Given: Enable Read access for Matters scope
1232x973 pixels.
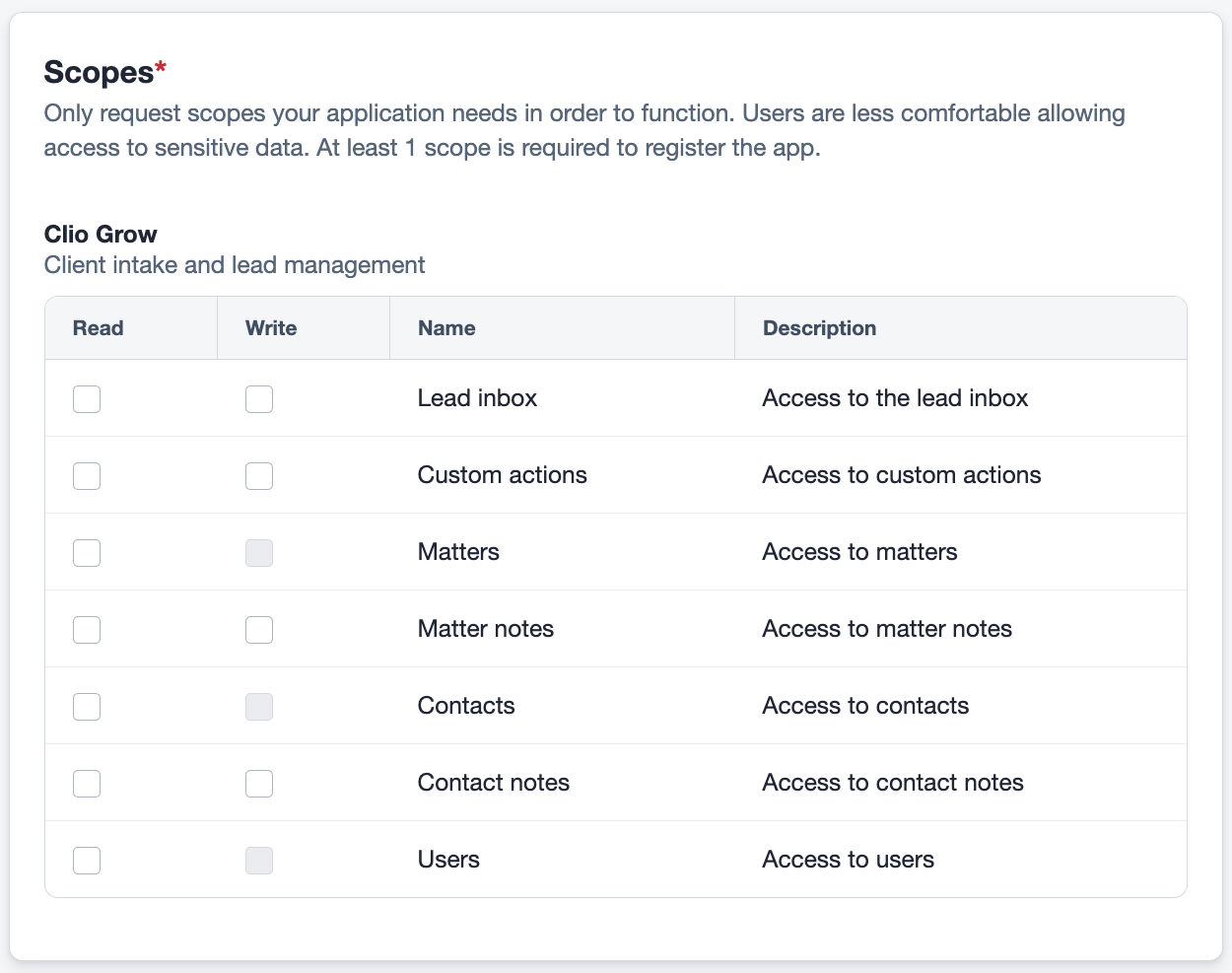Looking at the screenshot, I should click(x=86, y=552).
